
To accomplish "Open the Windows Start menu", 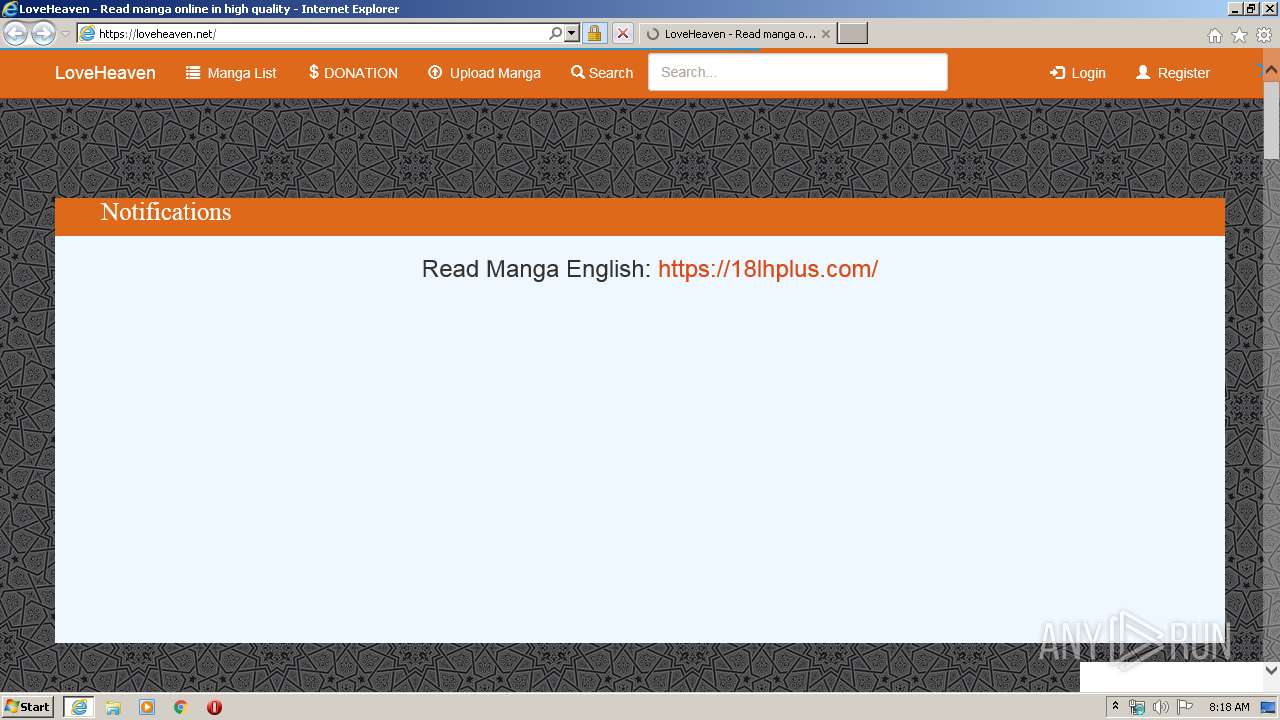I will coord(27,707).
